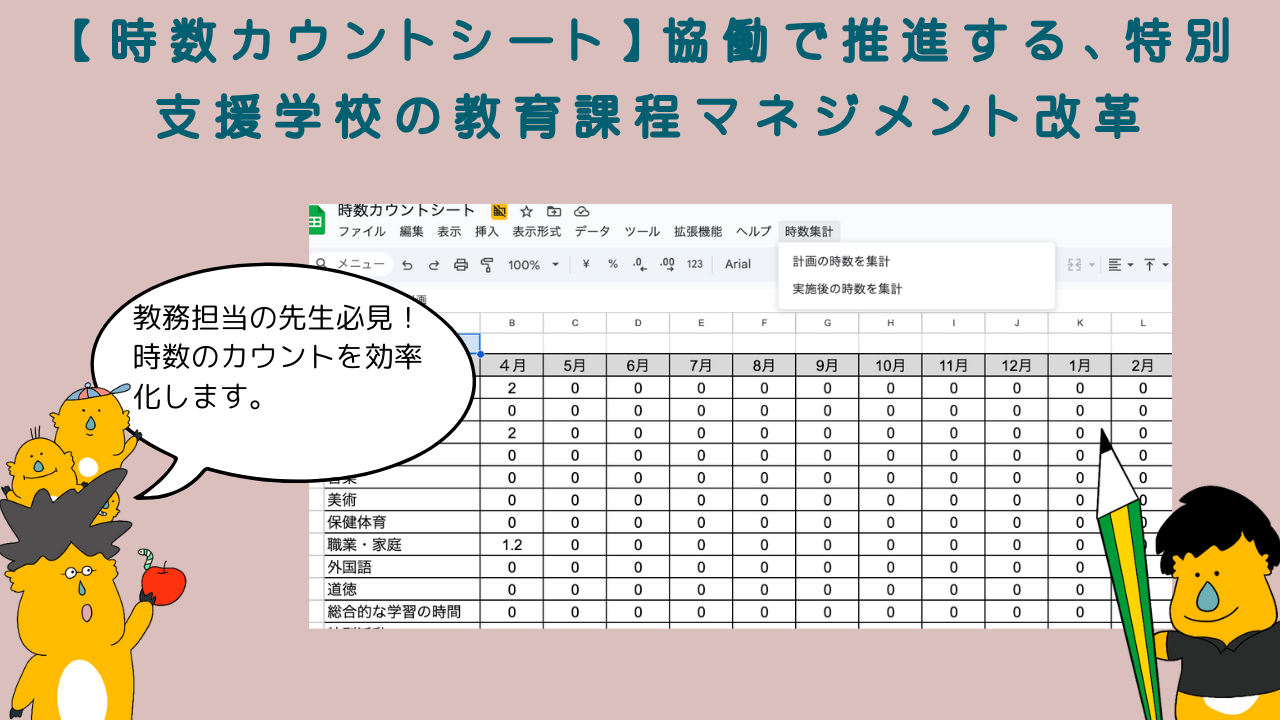
Task: Select the 外国語 row label
Action: click(x=402, y=567)
